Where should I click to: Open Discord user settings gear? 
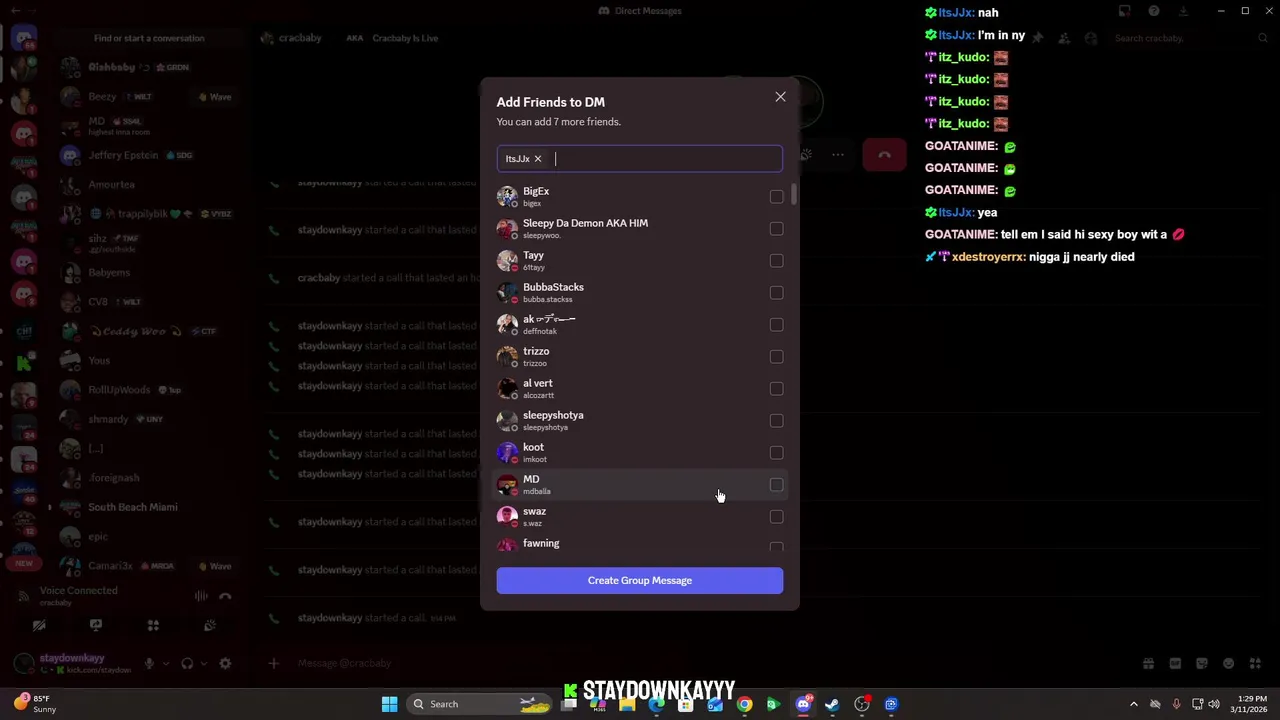point(225,663)
